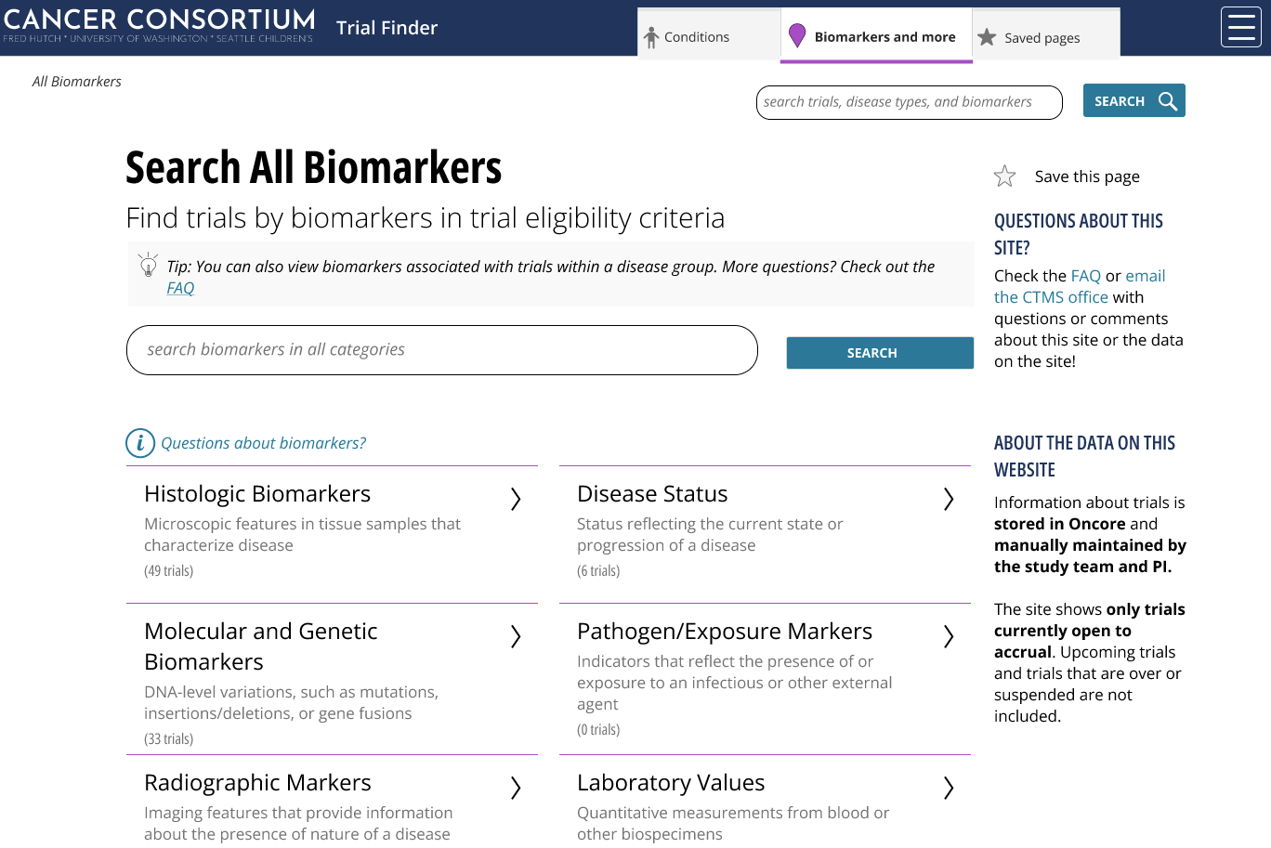Click the lightbulb tip icon

(x=148, y=265)
